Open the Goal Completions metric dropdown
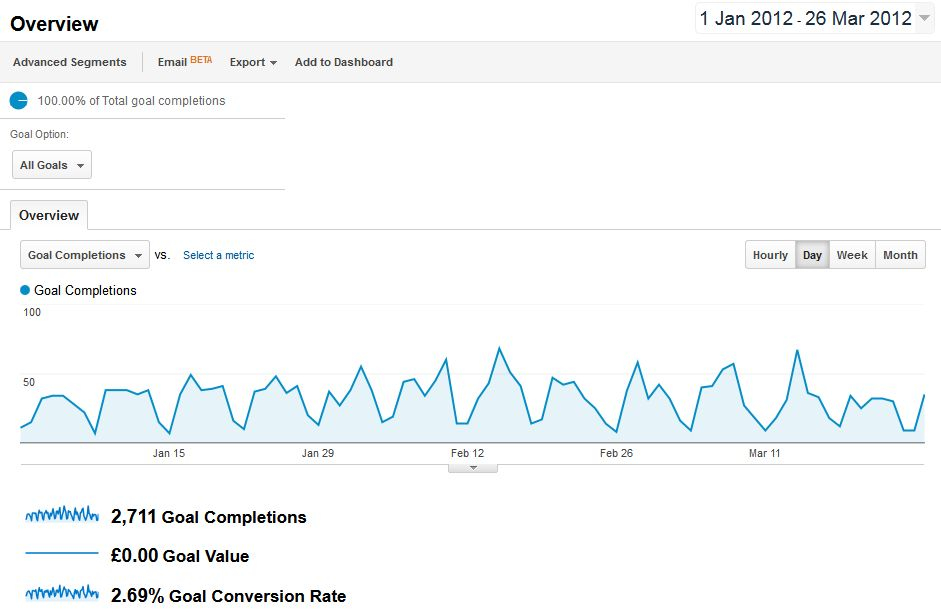941x616 pixels. (85, 255)
